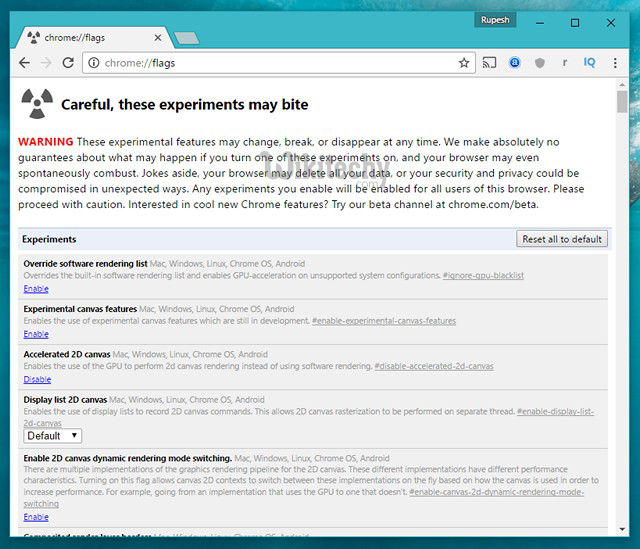Click the browser back arrow
The height and width of the screenshot is (549, 640).
(x=24, y=62)
